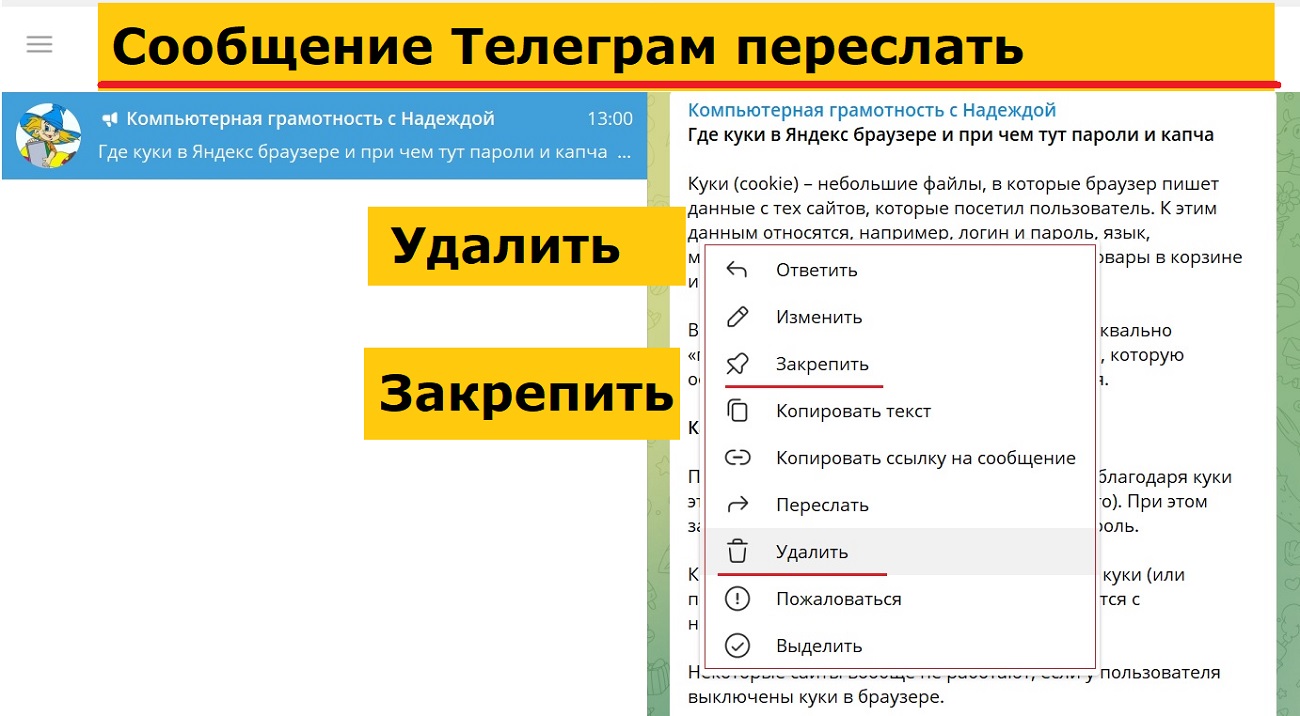
Task: Choose Изменить in the context menu
Action: point(900,317)
